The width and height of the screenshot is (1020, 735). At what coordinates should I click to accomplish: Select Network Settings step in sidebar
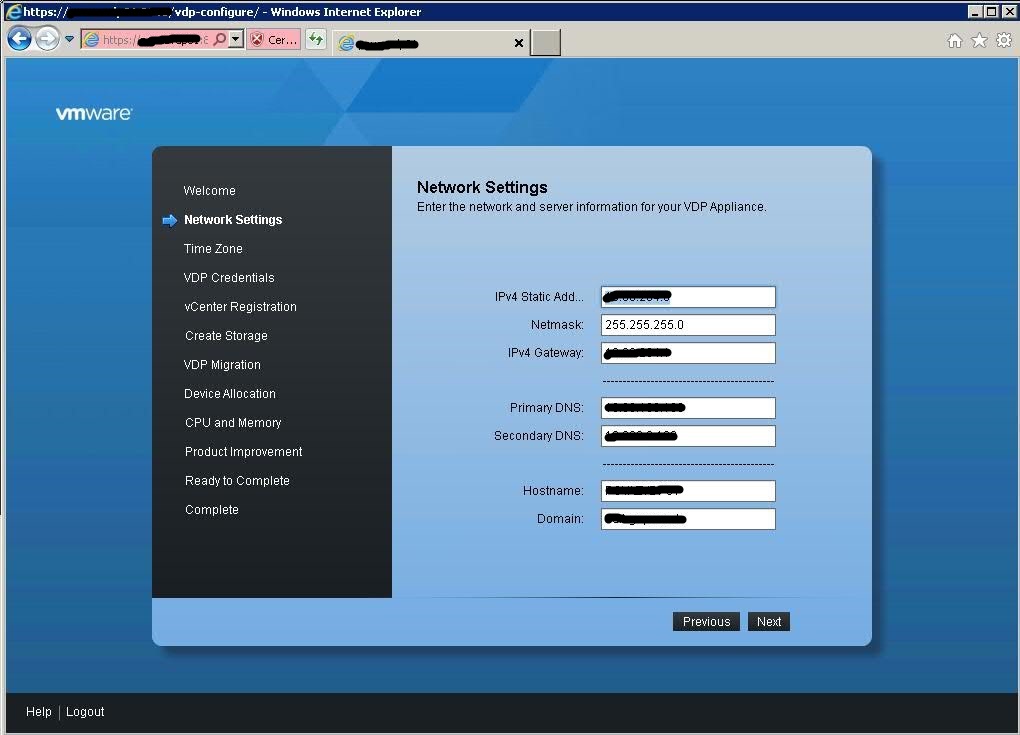click(x=233, y=220)
